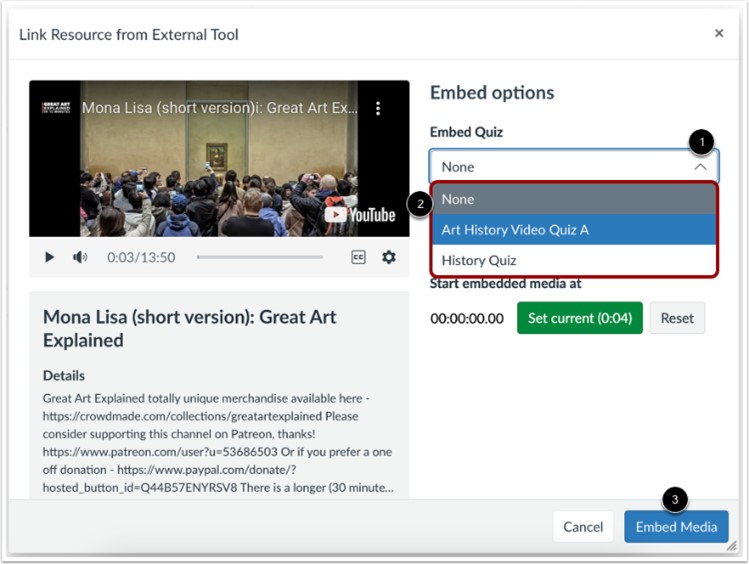Choose Art History Video Quiz A

(x=574, y=230)
